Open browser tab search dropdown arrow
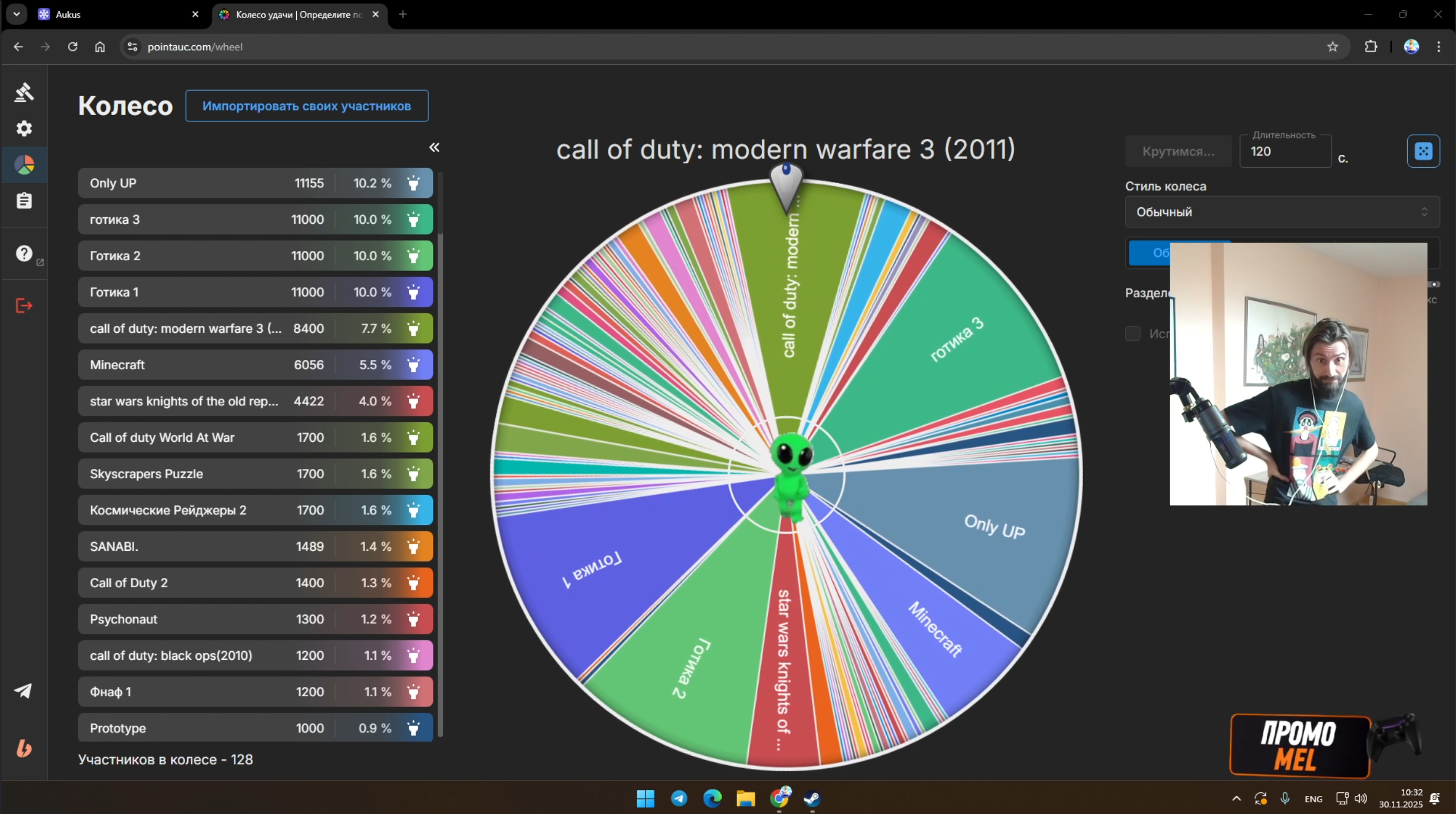The image size is (1456, 814). pos(16,14)
